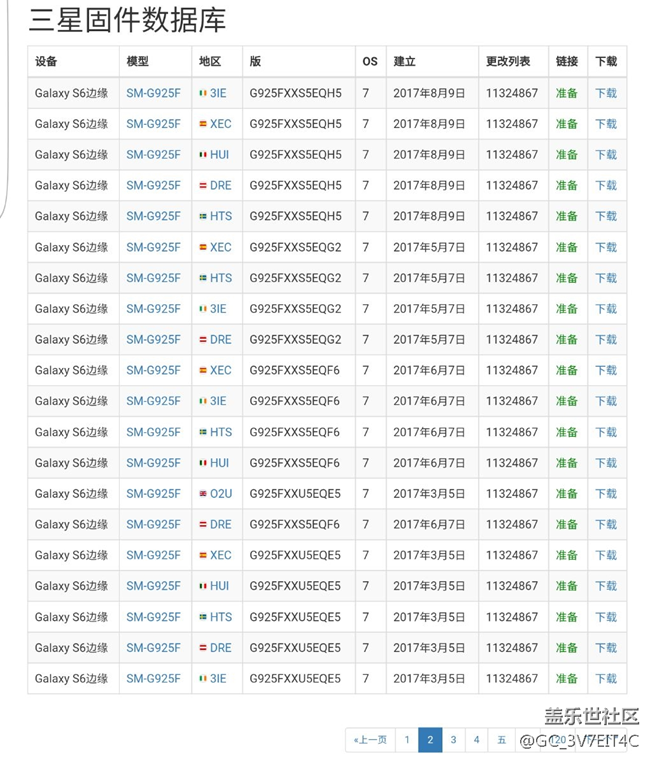This screenshot has width=650, height=764.
Task: Open region link DRE in the G925FXXU5EQE5 row
Action: (x=221, y=648)
